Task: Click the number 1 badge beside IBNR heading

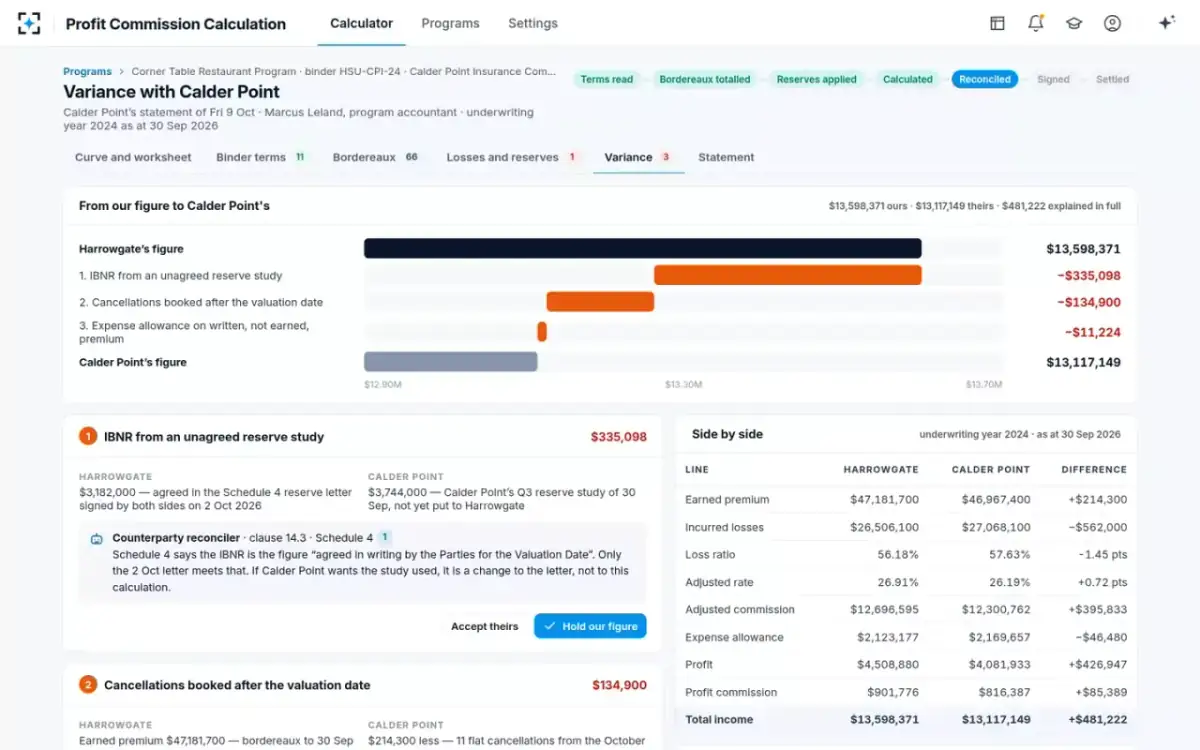Action: tap(88, 436)
